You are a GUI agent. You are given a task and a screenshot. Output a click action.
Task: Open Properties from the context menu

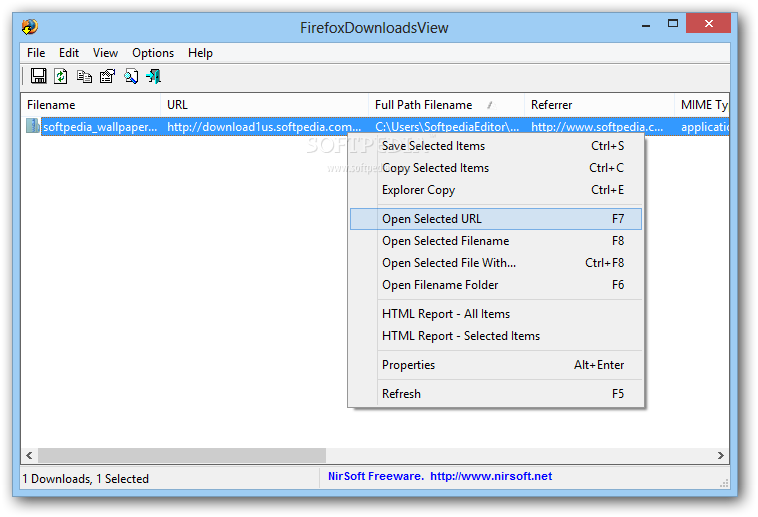click(496, 365)
